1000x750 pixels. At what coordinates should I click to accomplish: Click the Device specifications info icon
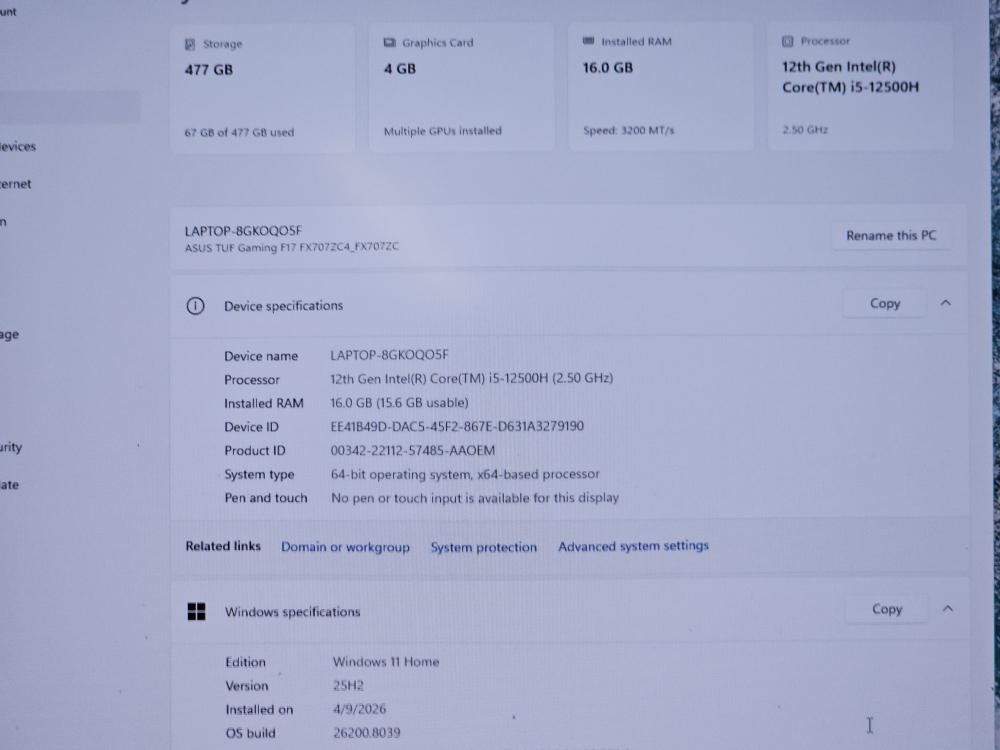pyautogui.click(x=195, y=306)
